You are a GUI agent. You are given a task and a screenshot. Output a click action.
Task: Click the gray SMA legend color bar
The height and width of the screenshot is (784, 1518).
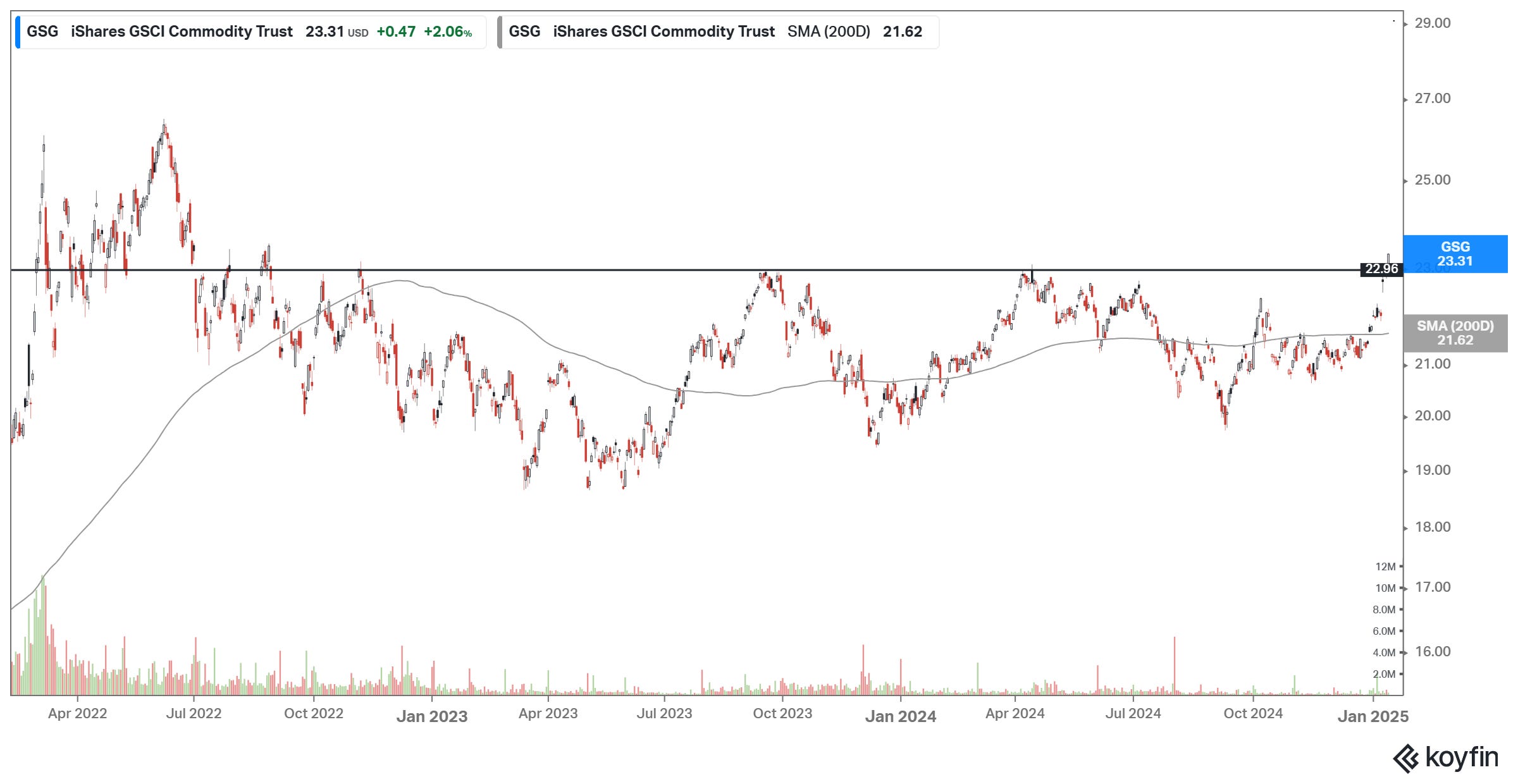click(500, 32)
